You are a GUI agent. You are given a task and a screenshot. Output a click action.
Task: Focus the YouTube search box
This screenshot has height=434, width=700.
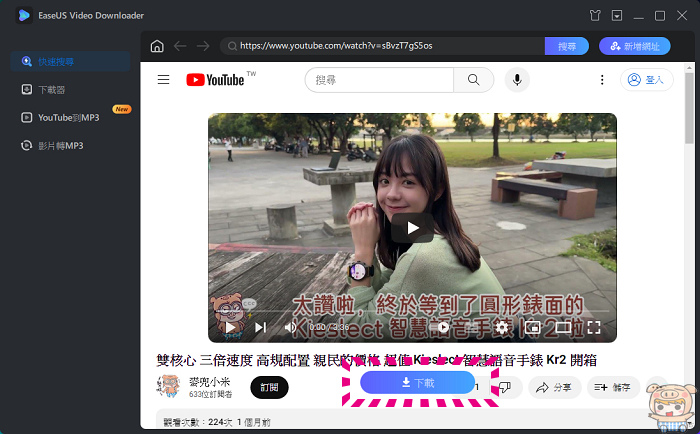pyautogui.click(x=379, y=80)
